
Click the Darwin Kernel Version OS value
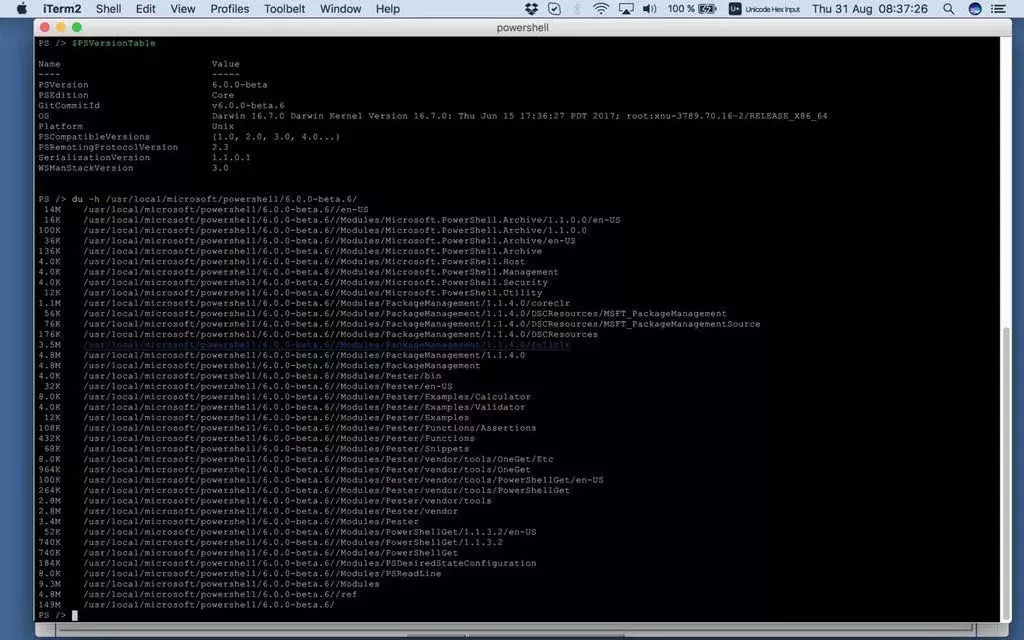pyautogui.click(x=519, y=116)
